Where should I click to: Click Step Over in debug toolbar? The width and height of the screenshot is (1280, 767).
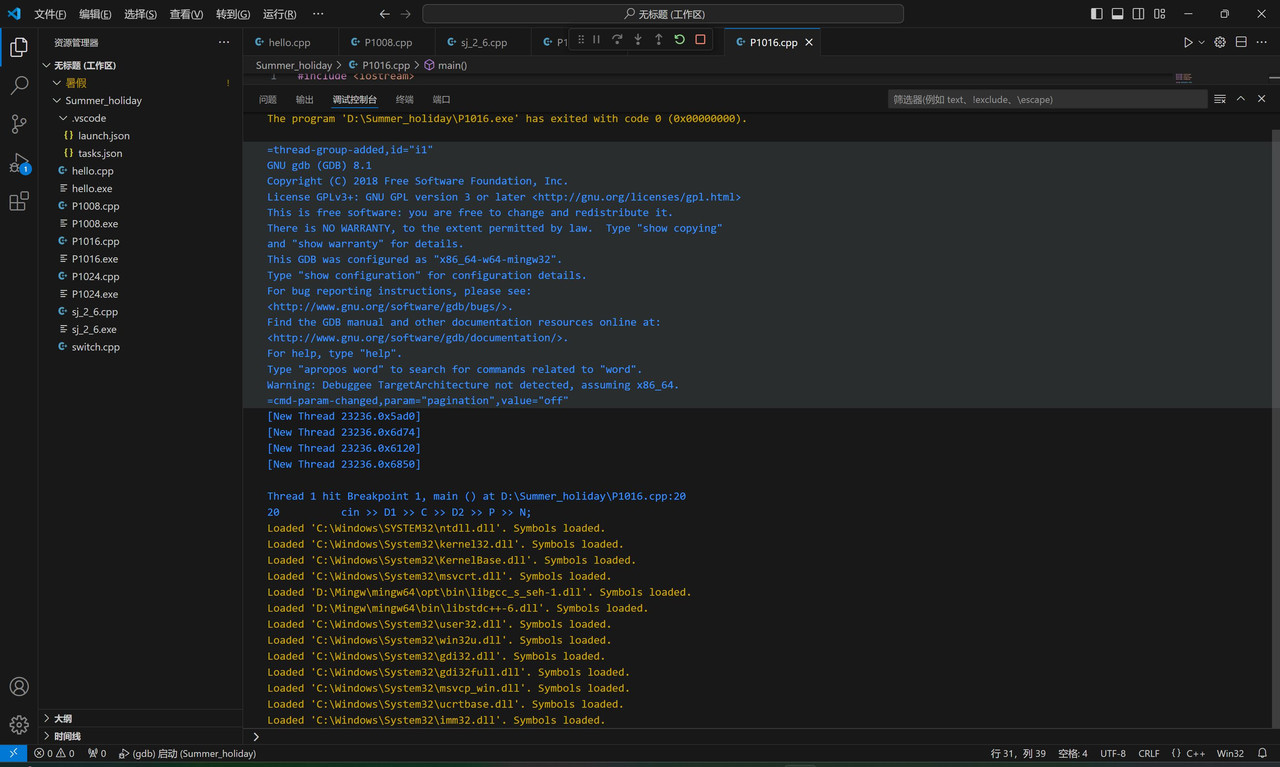617,40
